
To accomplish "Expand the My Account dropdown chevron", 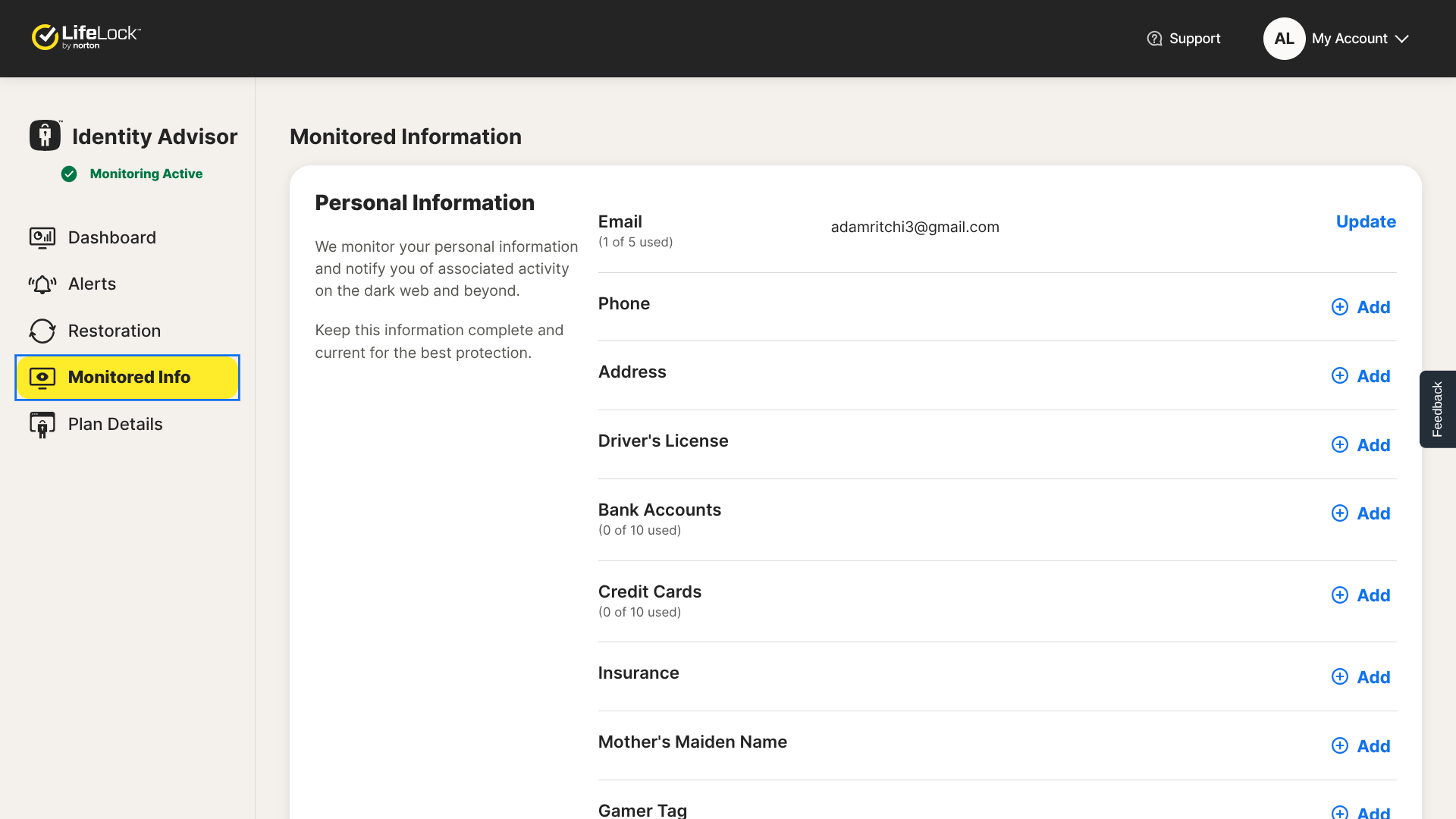I will [x=1401, y=39].
